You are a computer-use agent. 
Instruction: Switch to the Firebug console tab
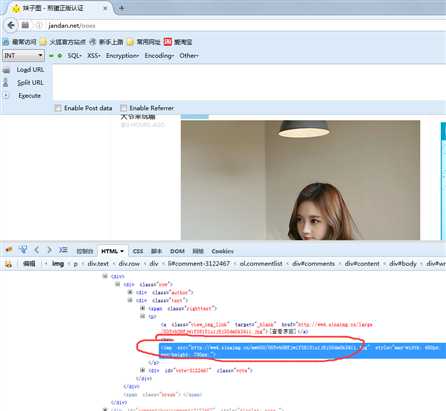85,251
